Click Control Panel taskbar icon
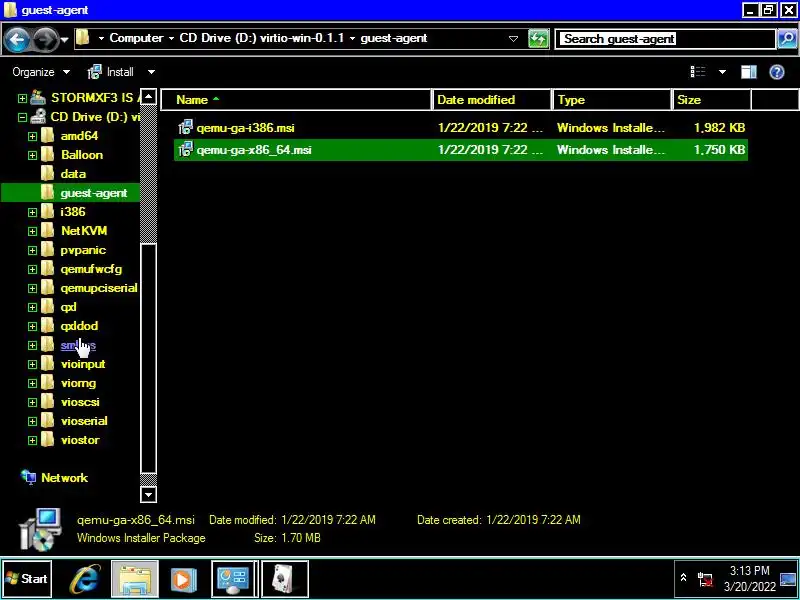This screenshot has height=600, width=800. click(x=233, y=579)
